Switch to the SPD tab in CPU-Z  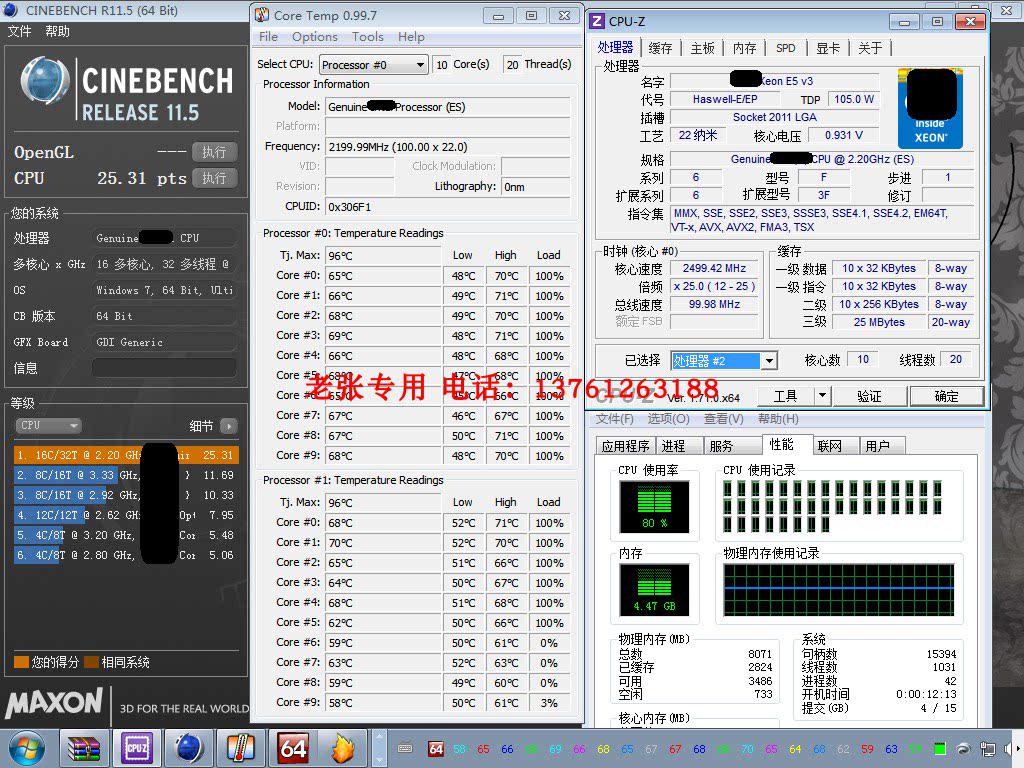pyautogui.click(x=786, y=47)
